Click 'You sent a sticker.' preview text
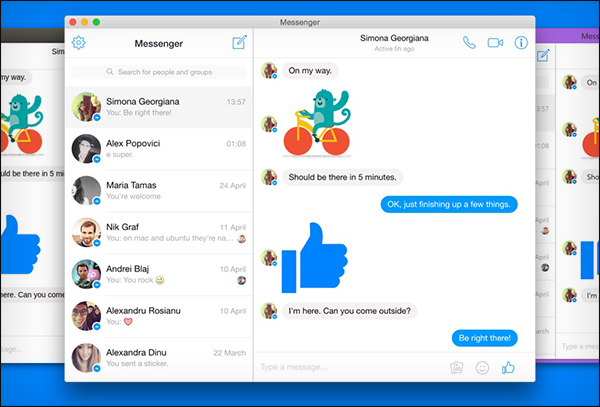The width and height of the screenshot is (600, 407). [x=137, y=363]
